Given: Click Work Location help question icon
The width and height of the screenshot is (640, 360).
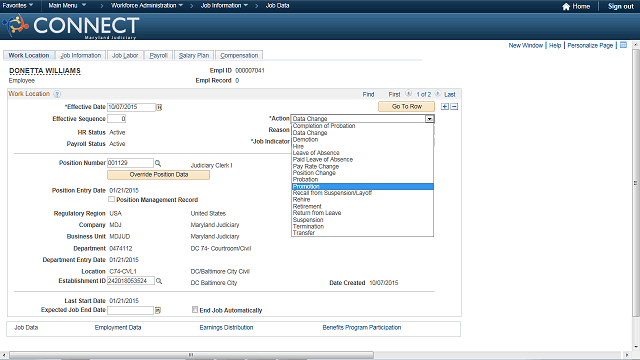Looking at the screenshot, I should 57,94.
